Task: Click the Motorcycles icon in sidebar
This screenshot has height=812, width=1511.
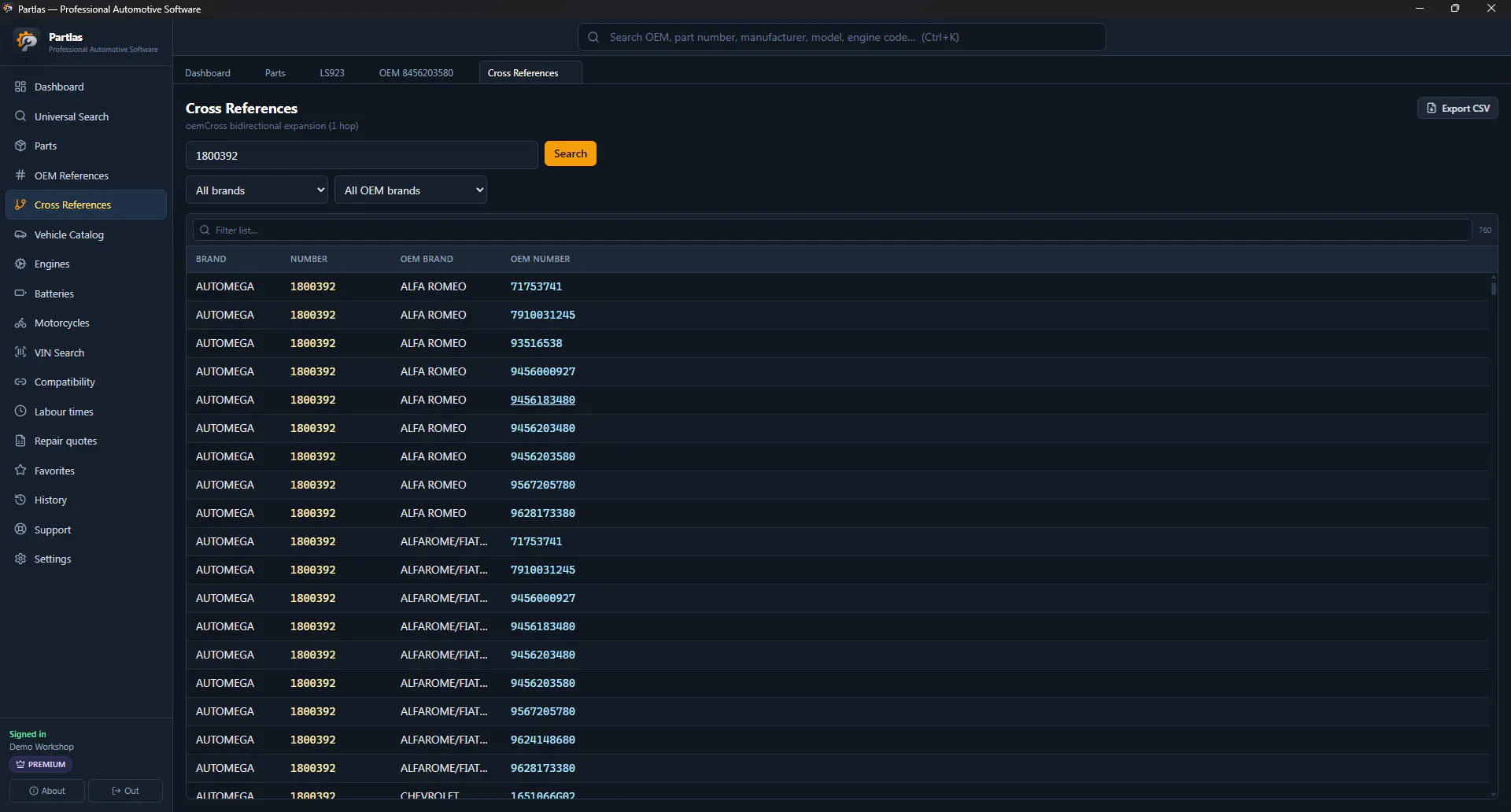Action: [x=20, y=323]
